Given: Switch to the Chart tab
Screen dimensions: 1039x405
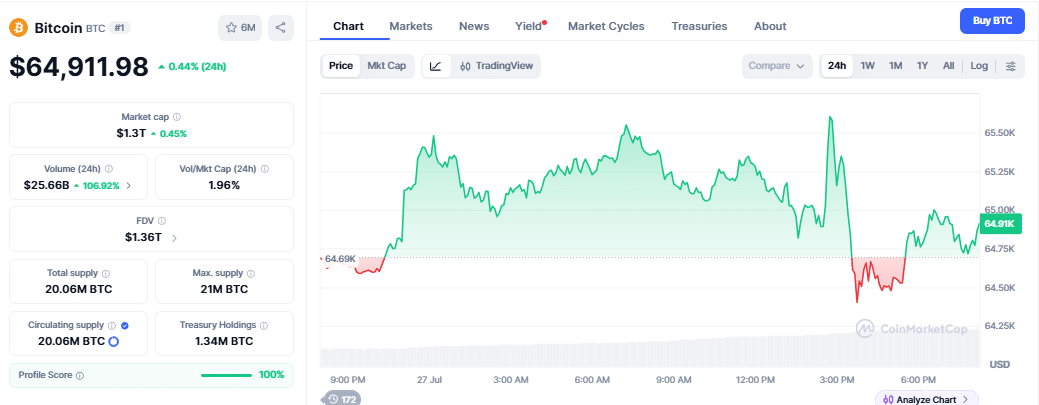Looking at the screenshot, I should tap(348, 27).
